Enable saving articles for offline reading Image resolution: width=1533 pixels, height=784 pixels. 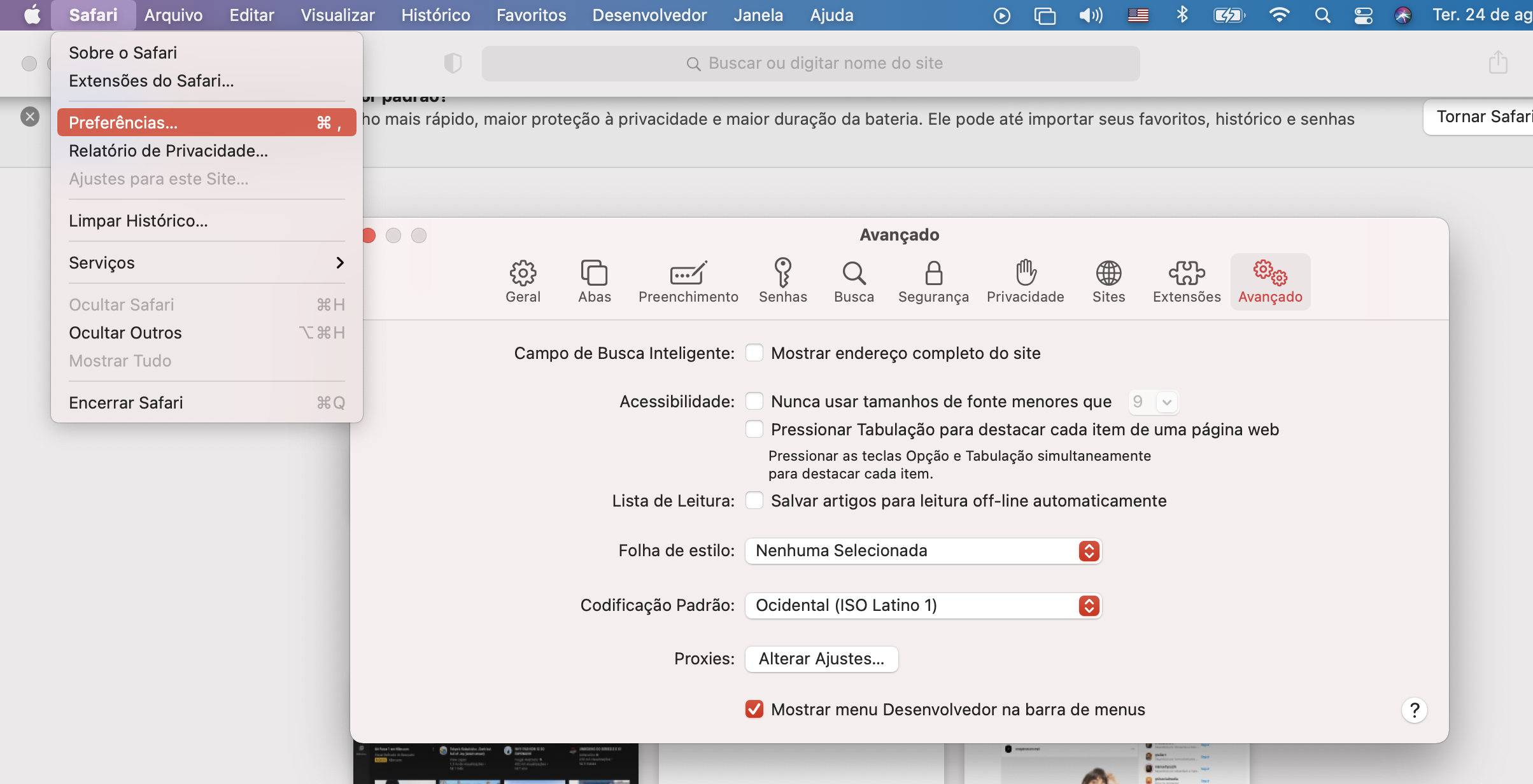[754, 501]
